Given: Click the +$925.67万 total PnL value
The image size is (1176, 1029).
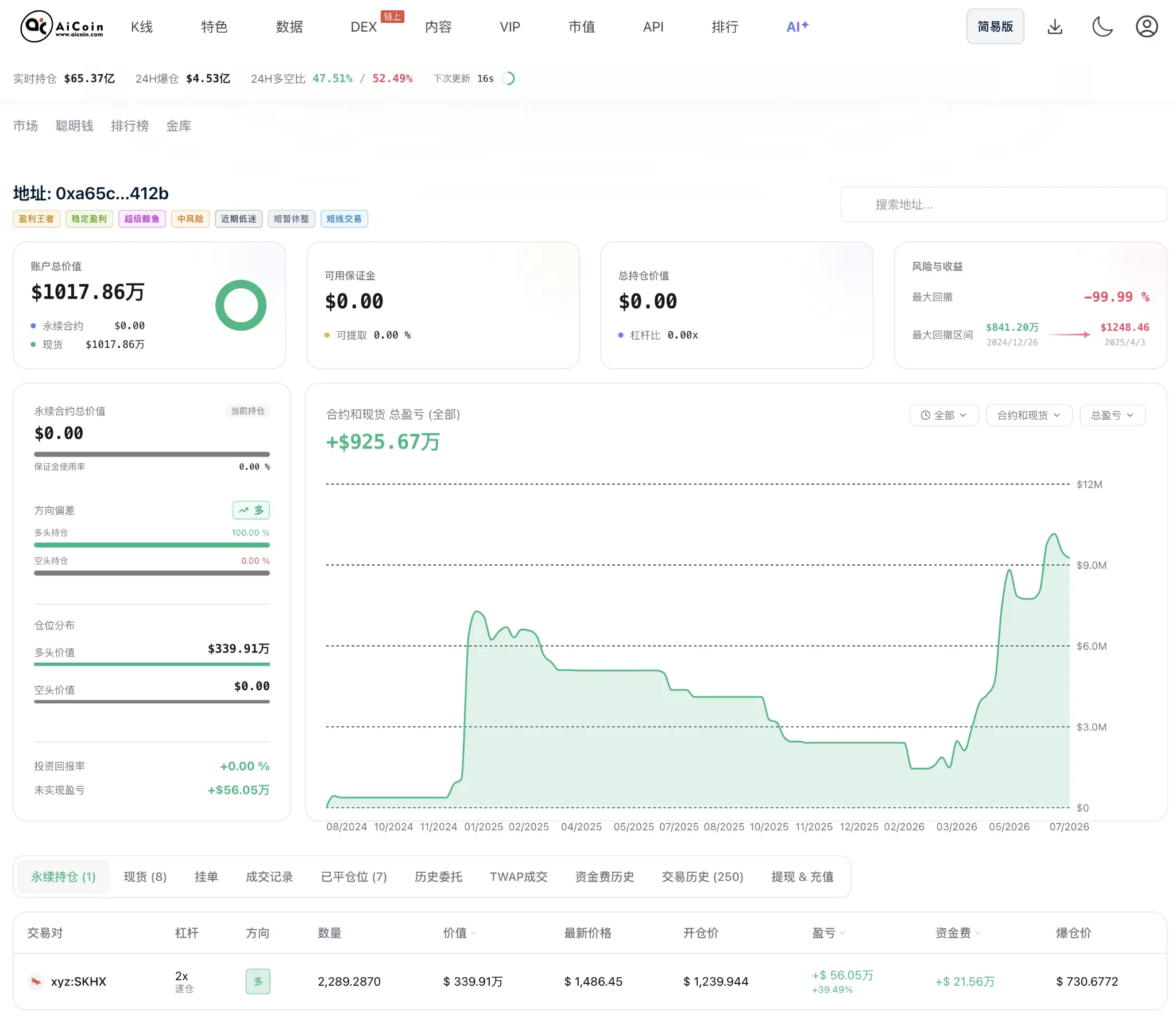Looking at the screenshot, I should (383, 442).
